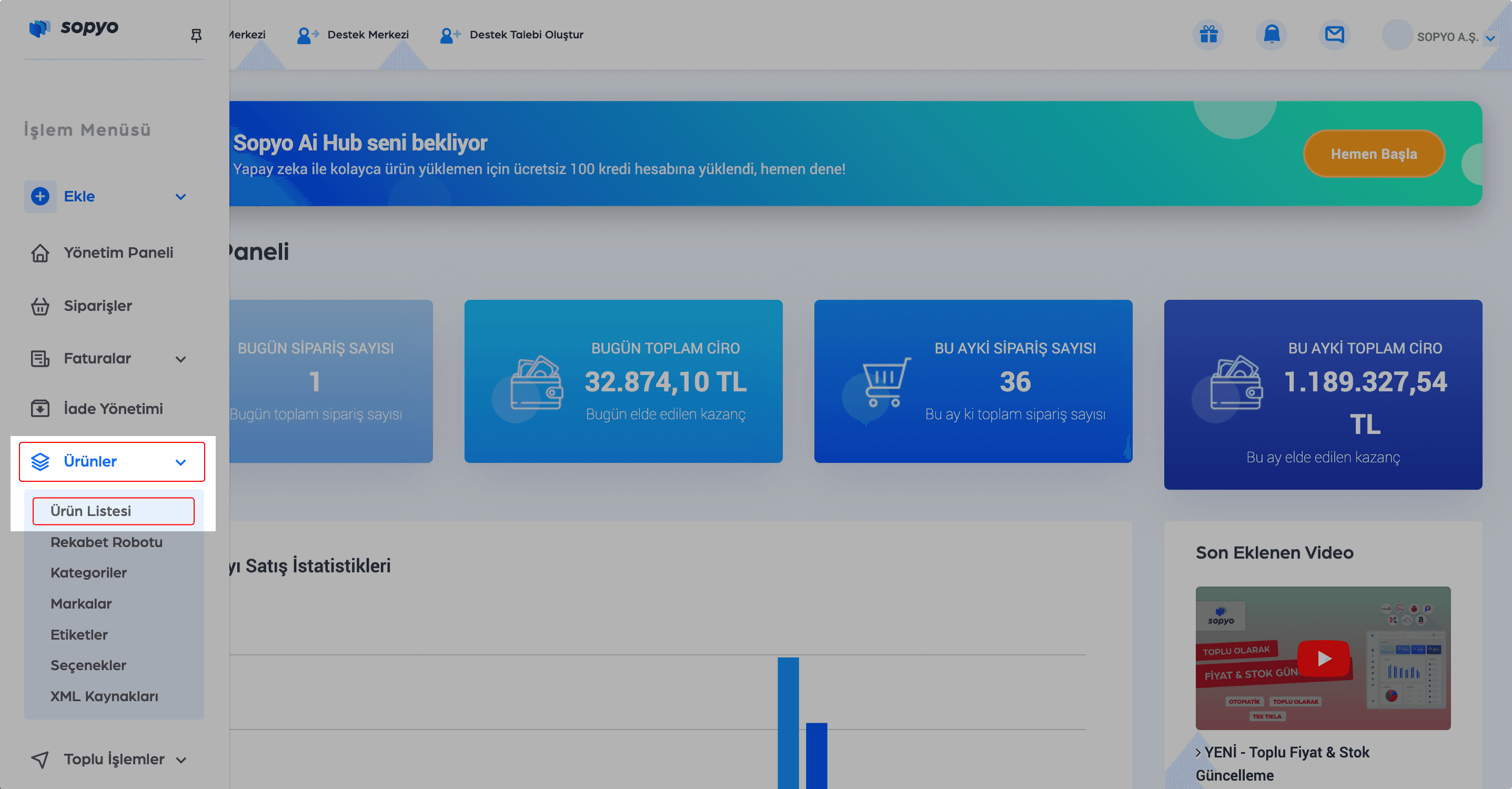
Task: Click the Toplu İşlemler label in the sidebar
Action: click(x=115, y=759)
